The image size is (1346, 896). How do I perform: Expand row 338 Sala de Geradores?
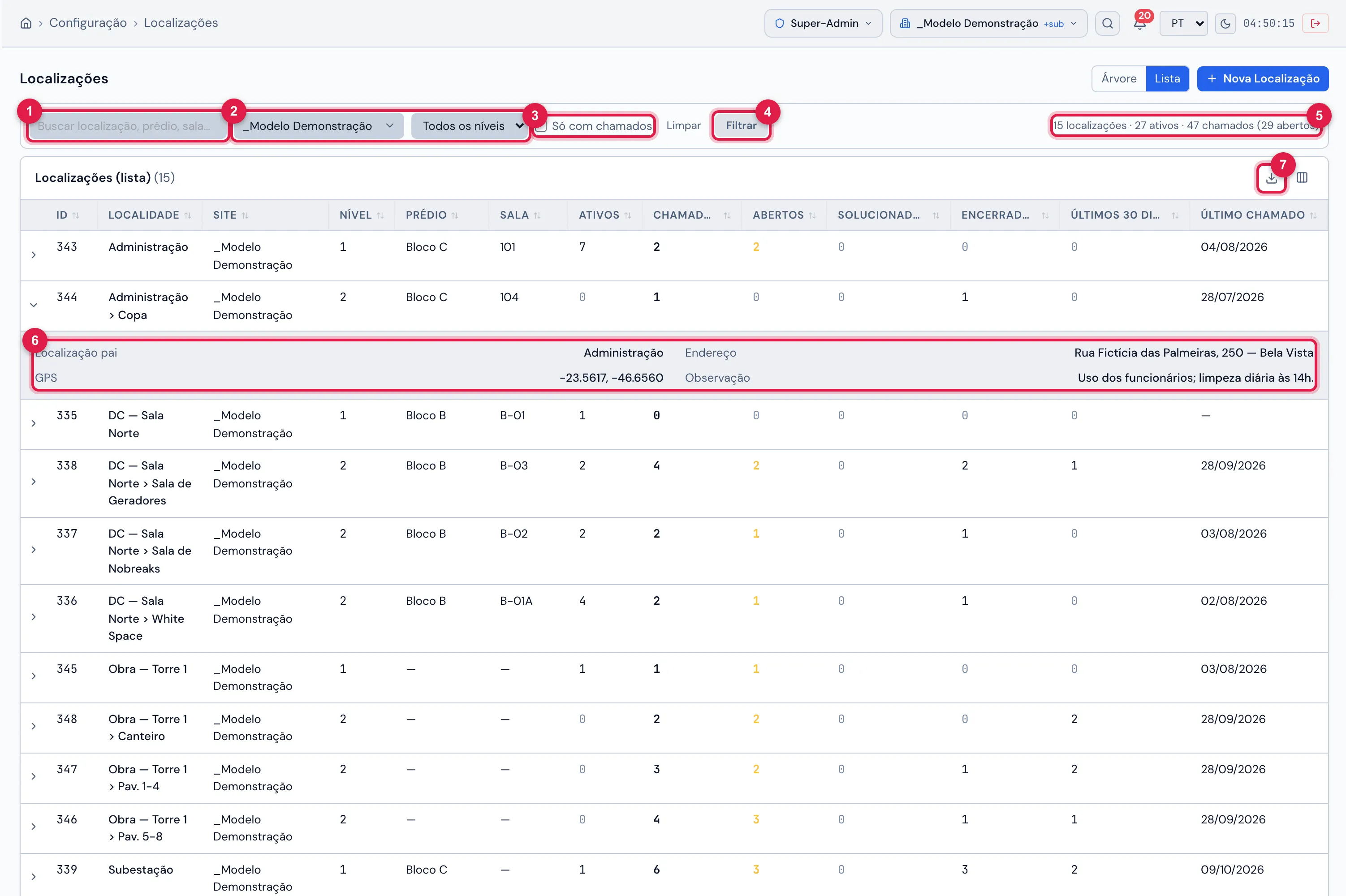(34, 482)
